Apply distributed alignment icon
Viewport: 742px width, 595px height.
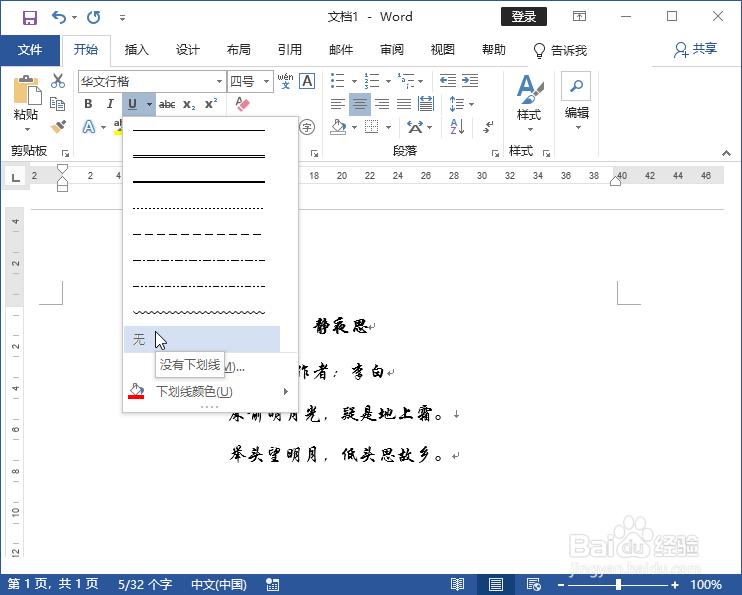[x=426, y=104]
